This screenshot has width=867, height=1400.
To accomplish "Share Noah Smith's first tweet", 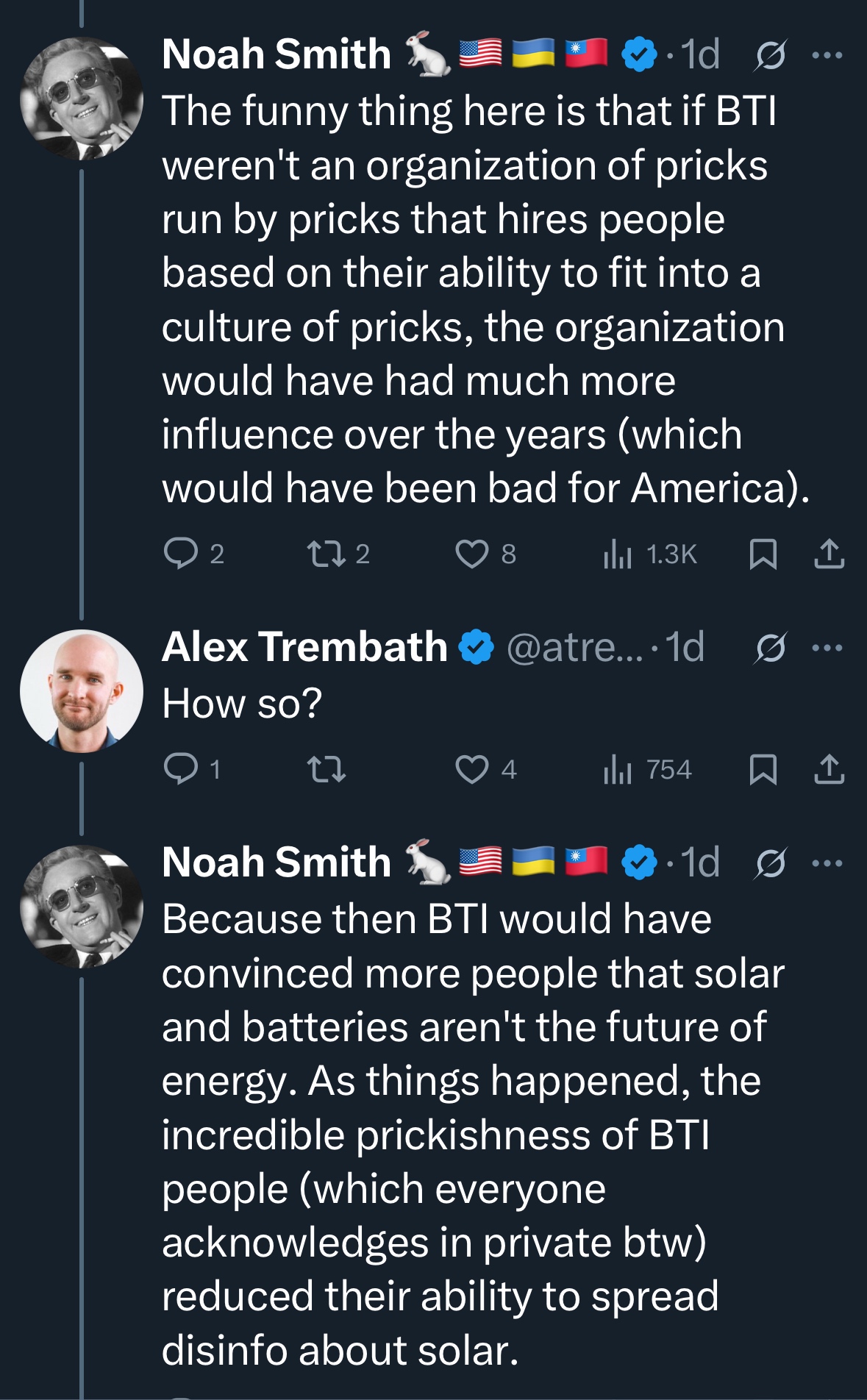I will [829, 554].
